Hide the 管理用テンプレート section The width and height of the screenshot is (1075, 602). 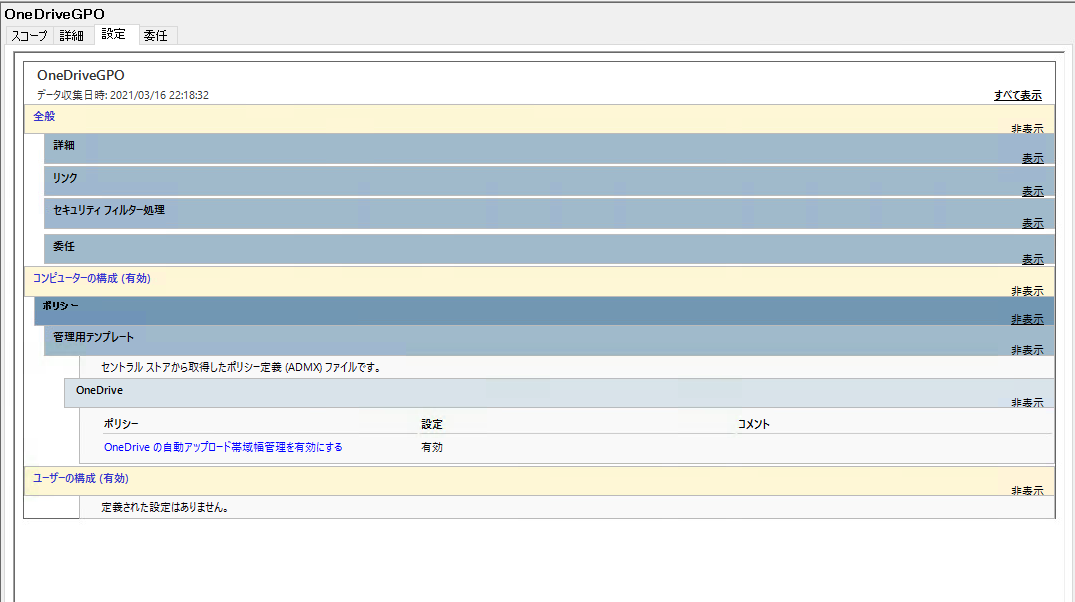point(1027,350)
